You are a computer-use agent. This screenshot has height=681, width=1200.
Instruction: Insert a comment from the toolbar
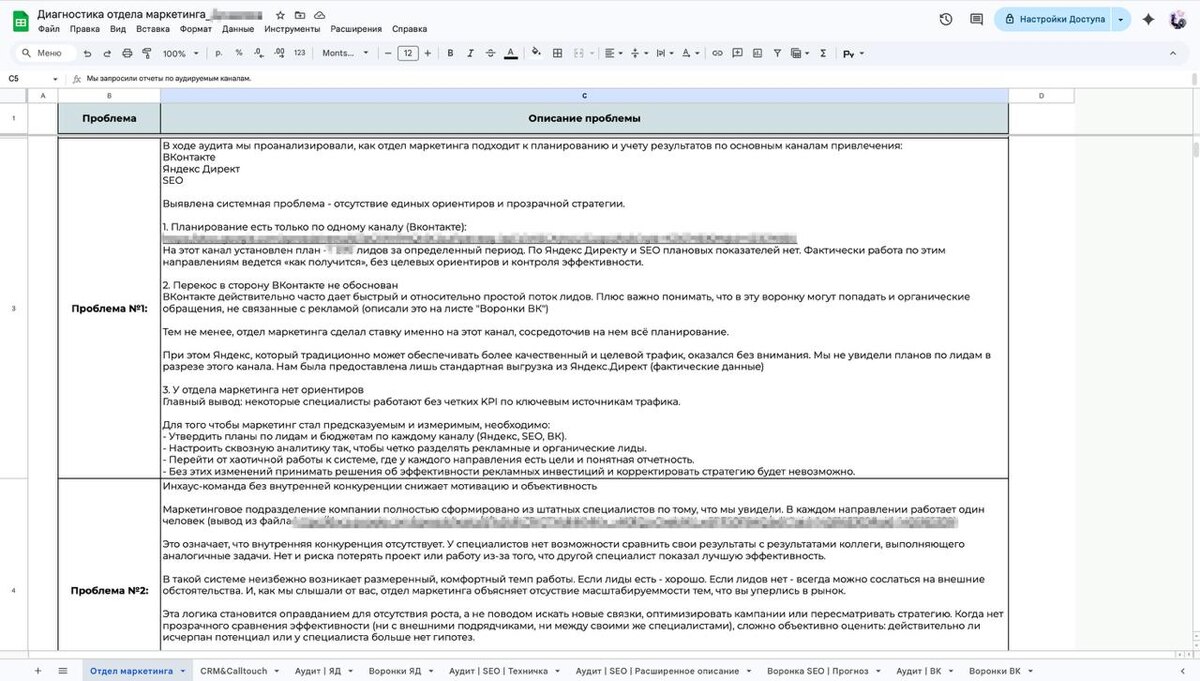[x=736, y=53]
